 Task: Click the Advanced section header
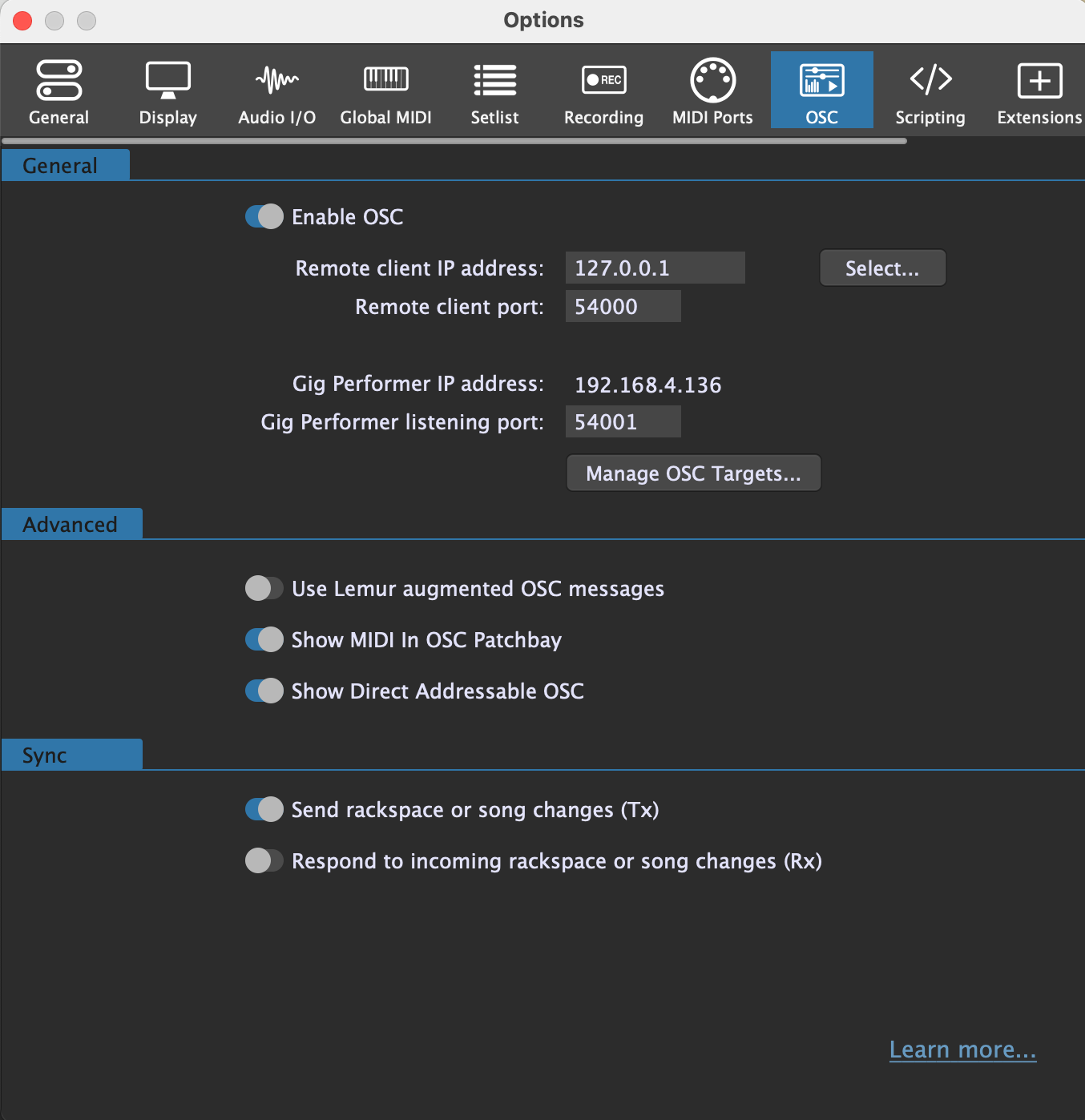tap(71, 524)
